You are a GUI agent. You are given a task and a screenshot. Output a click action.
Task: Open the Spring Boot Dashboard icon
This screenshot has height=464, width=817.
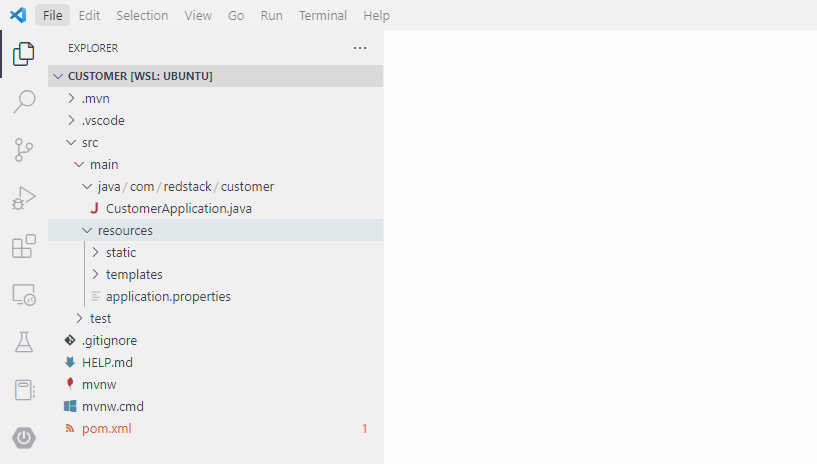(x=24, y=438)
